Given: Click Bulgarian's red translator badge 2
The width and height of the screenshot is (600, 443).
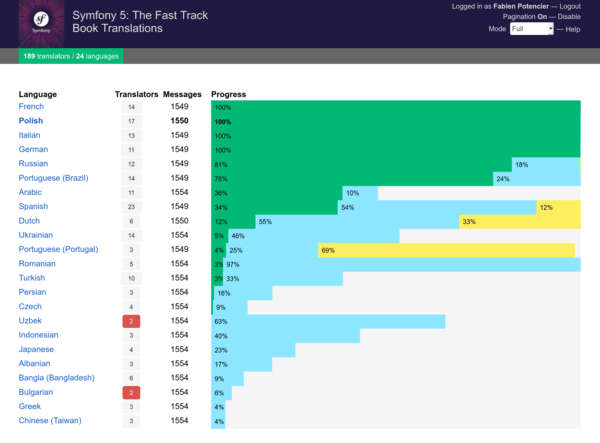Looking at the screenshot, I should tap(131, 393).
